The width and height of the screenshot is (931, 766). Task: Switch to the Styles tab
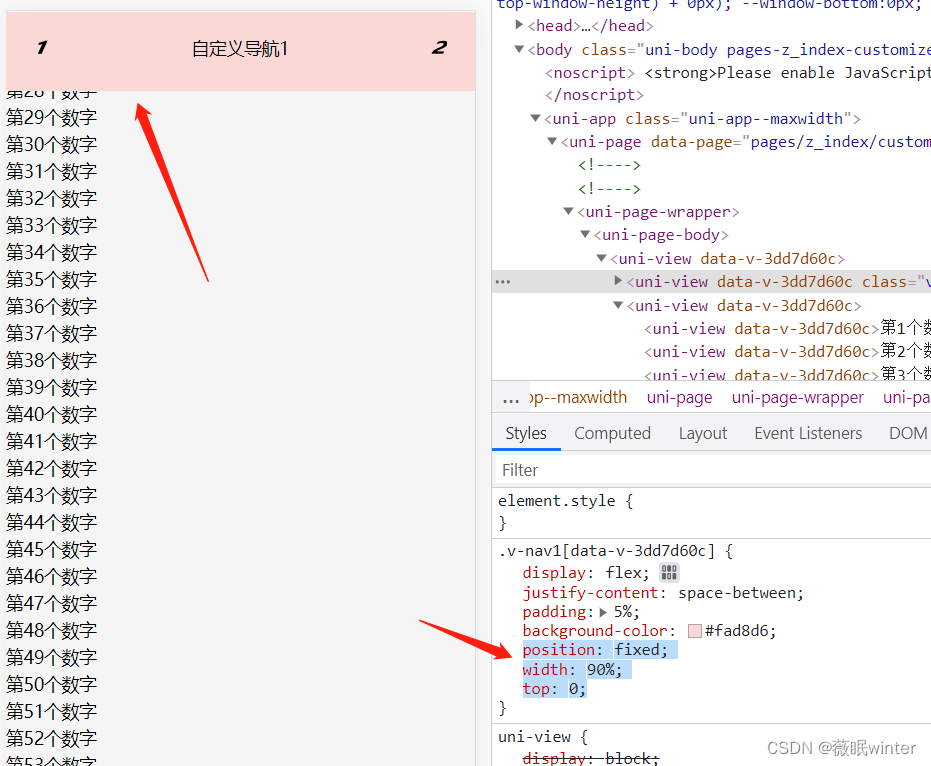pos(526,433)
